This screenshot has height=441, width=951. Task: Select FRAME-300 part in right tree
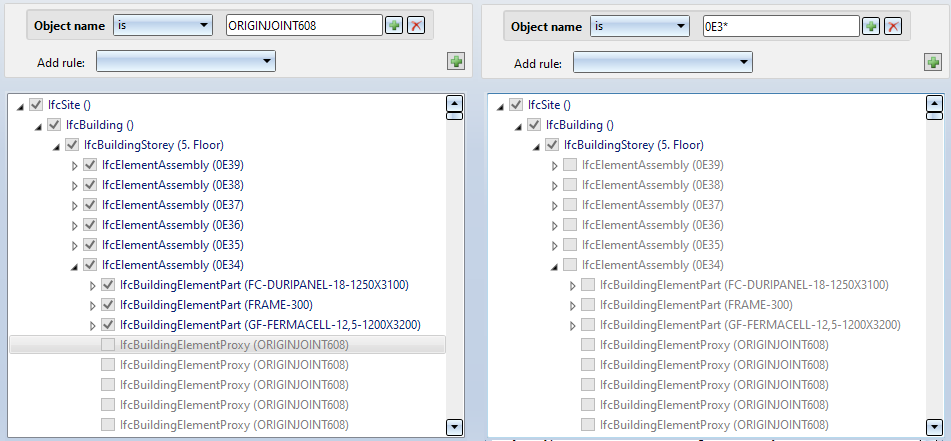click(x=696, y=305)
